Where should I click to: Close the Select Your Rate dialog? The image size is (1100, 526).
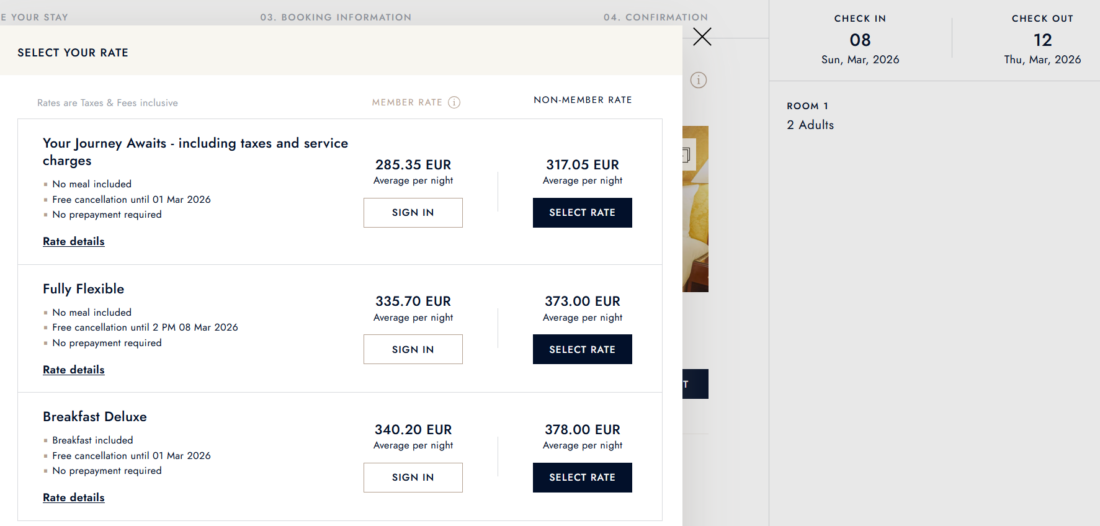click(x=702, y=37)
